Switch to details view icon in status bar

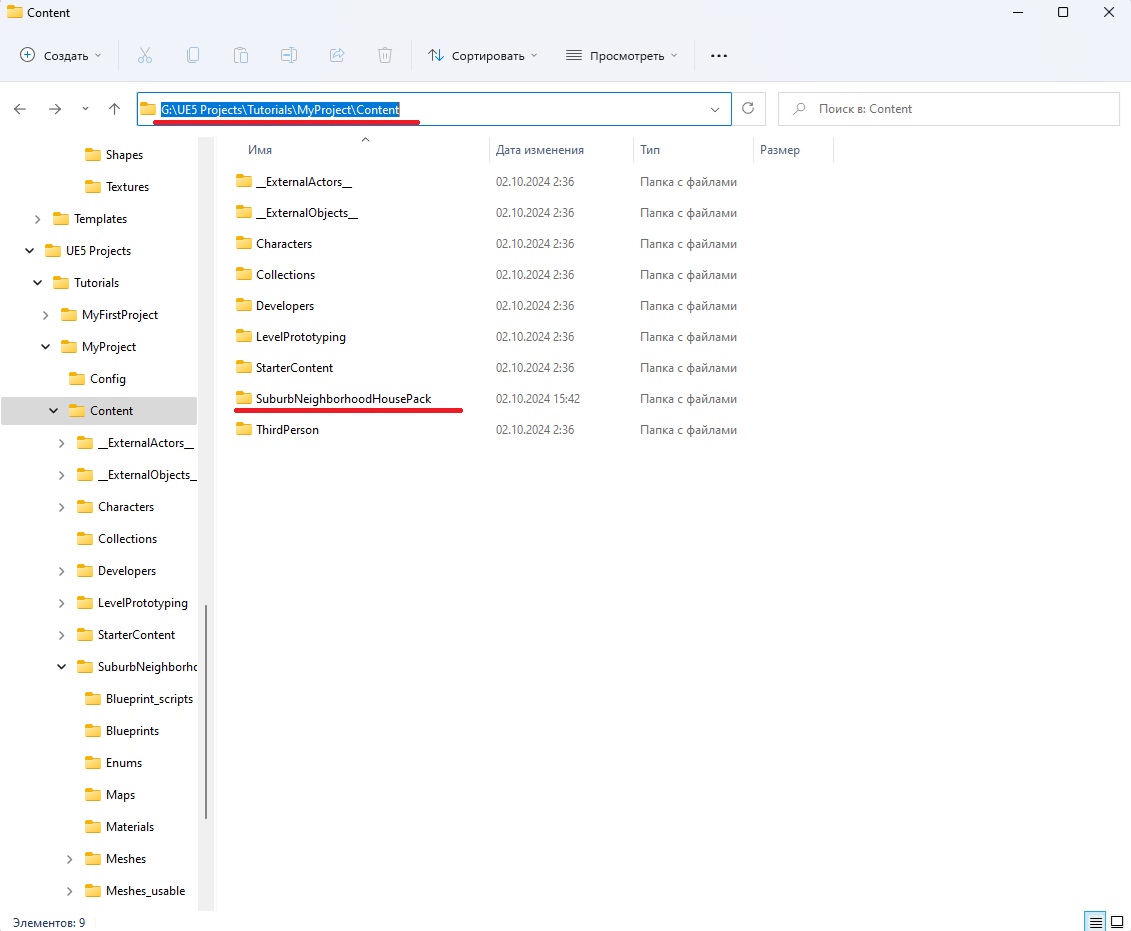tap(1096, 922)
